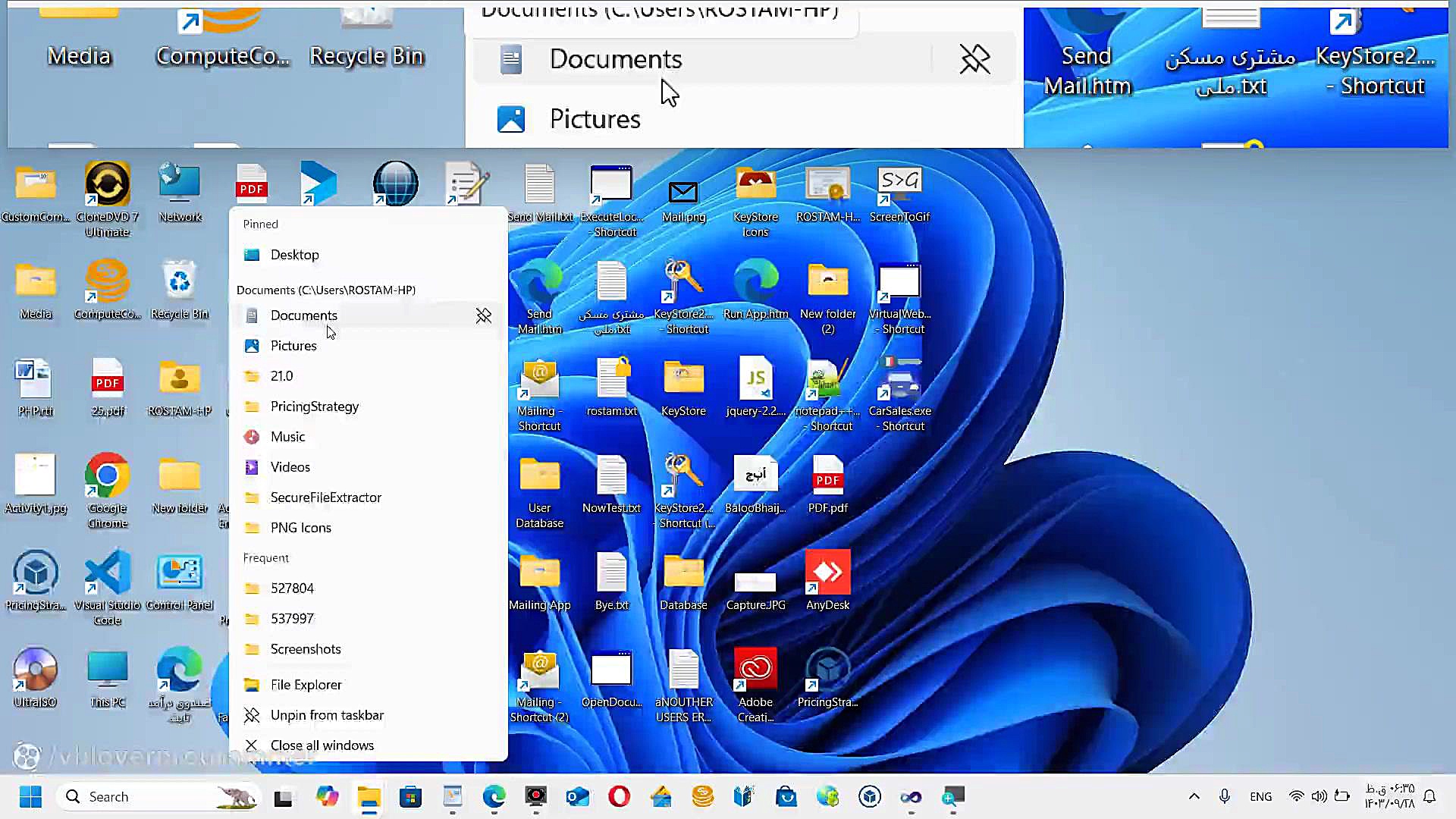Open Microsoft Store on the taskbar

tap(411, 797)
